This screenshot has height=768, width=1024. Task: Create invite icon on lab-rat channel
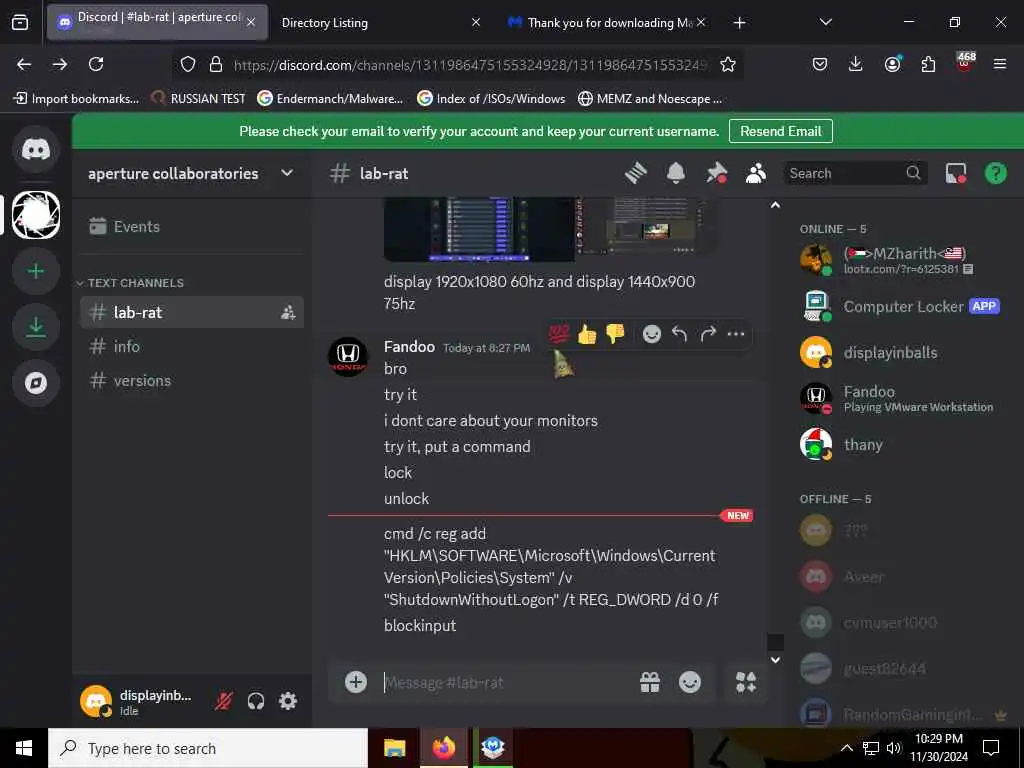(288, 312)
